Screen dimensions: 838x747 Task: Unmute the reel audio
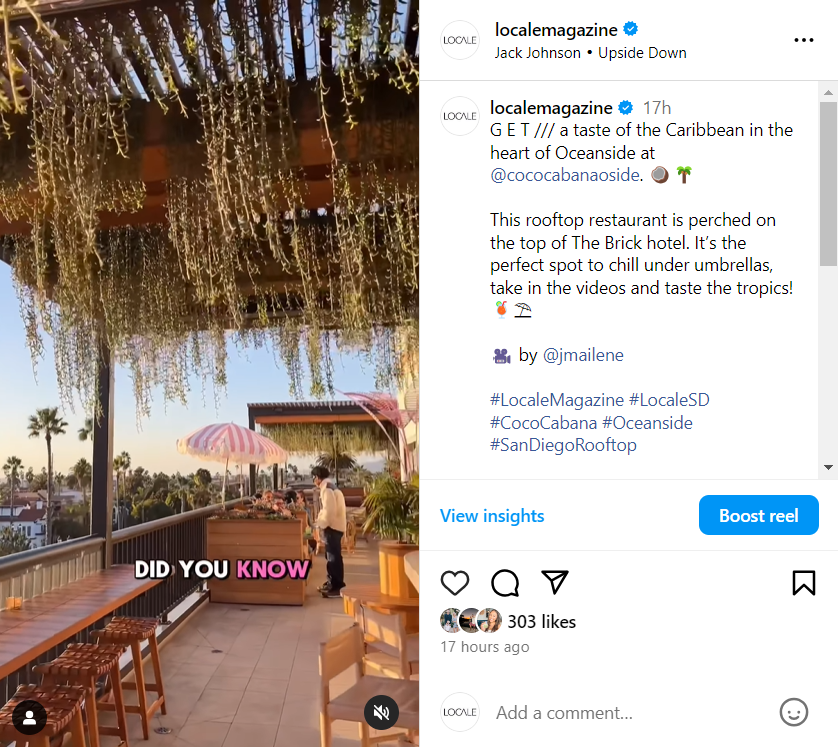tap(381, 712)
